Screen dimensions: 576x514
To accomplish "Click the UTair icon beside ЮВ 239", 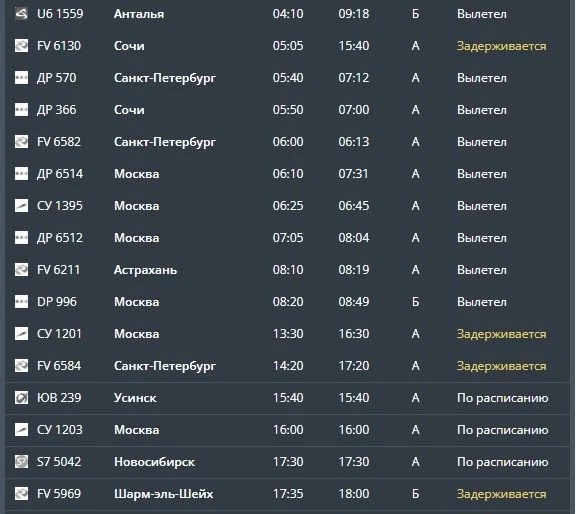I will click(x=21, y=398).
